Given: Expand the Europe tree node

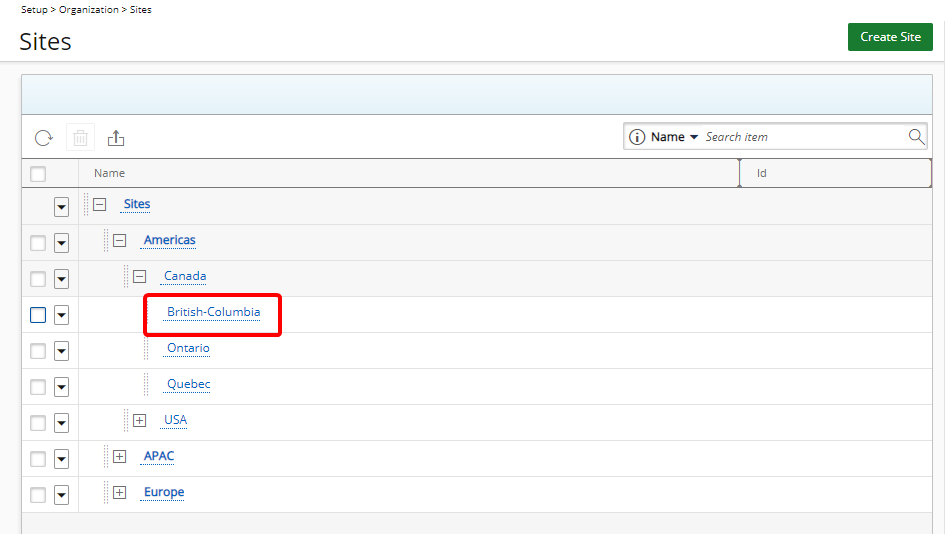Looking at the screenshot, I should coord(120,492).
